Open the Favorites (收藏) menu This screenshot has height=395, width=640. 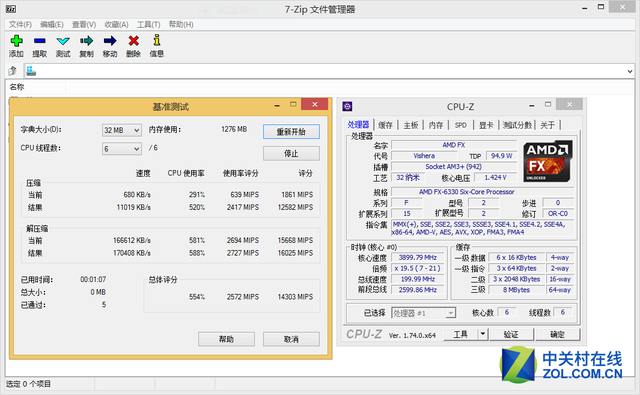pyautogui.click(x=116, y=24)
